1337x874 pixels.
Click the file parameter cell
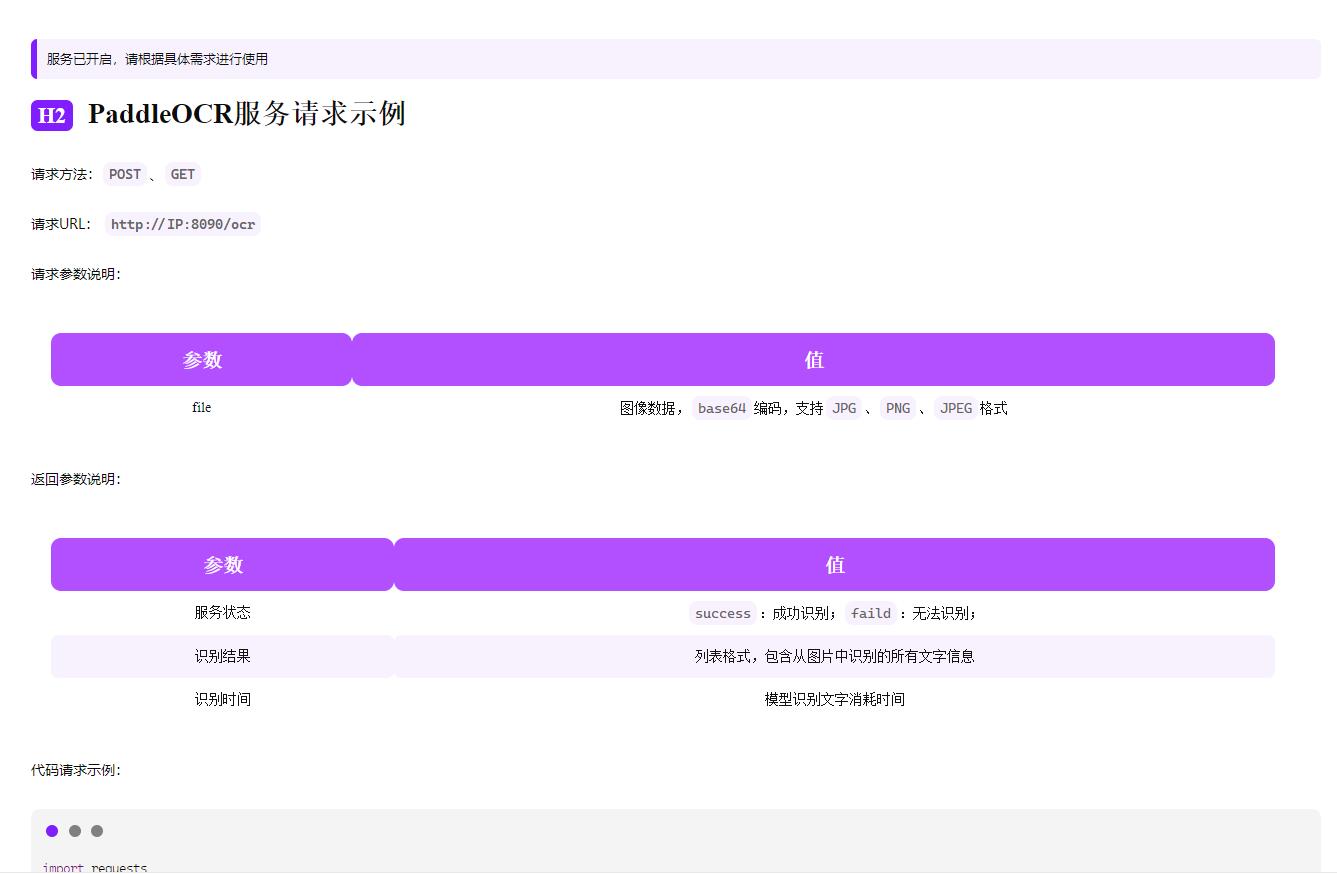pyautogui.click(x=202, y=407)
